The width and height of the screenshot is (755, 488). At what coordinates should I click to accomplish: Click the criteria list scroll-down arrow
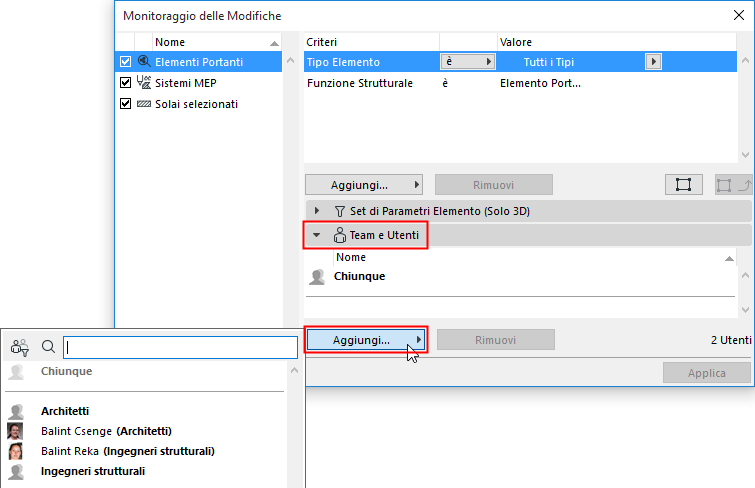745,155
